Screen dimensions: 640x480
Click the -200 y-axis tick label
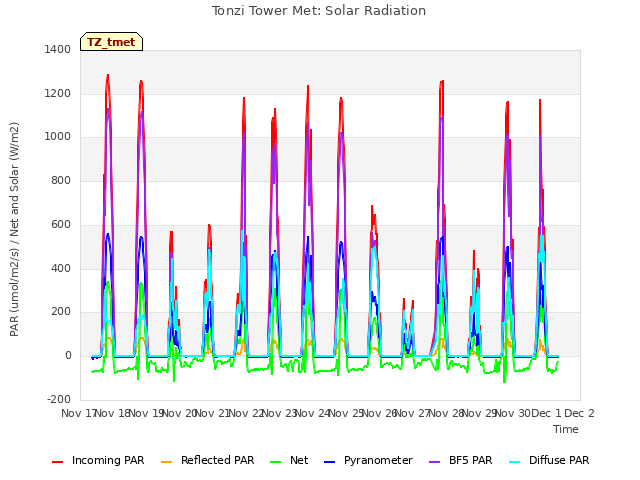pos(59,400)
